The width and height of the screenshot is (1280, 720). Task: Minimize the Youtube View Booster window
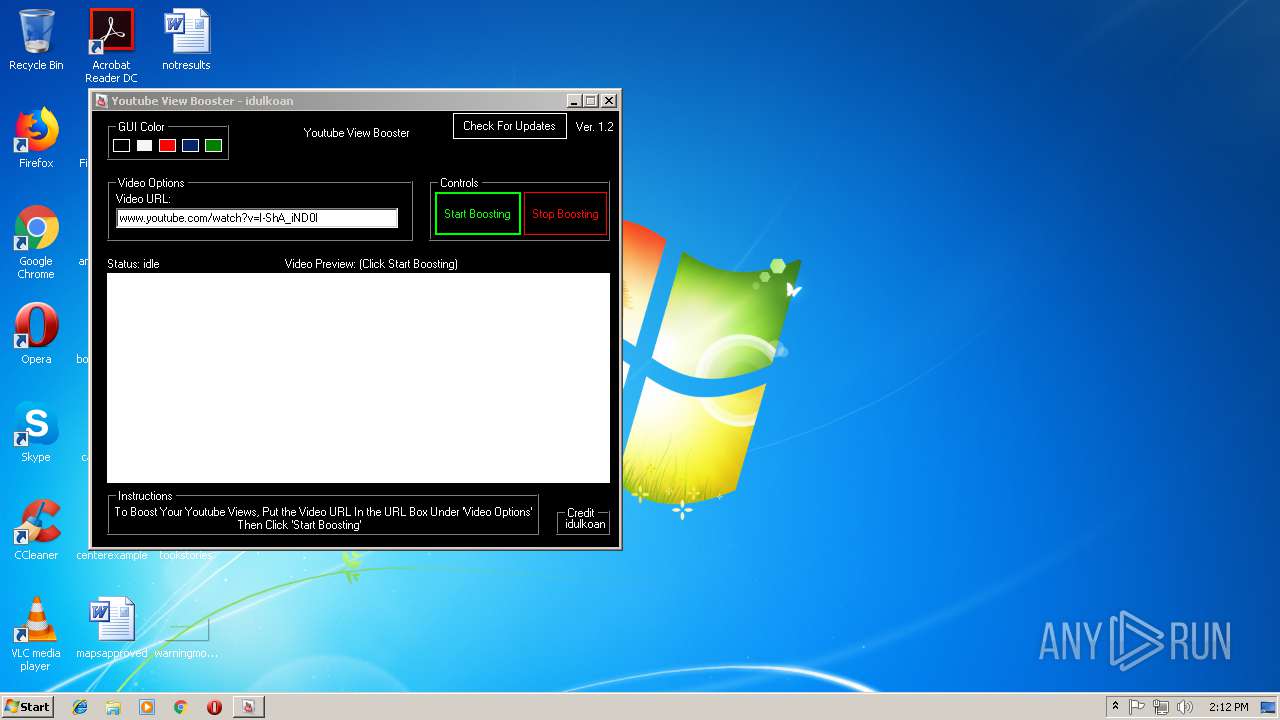(574, 101)
